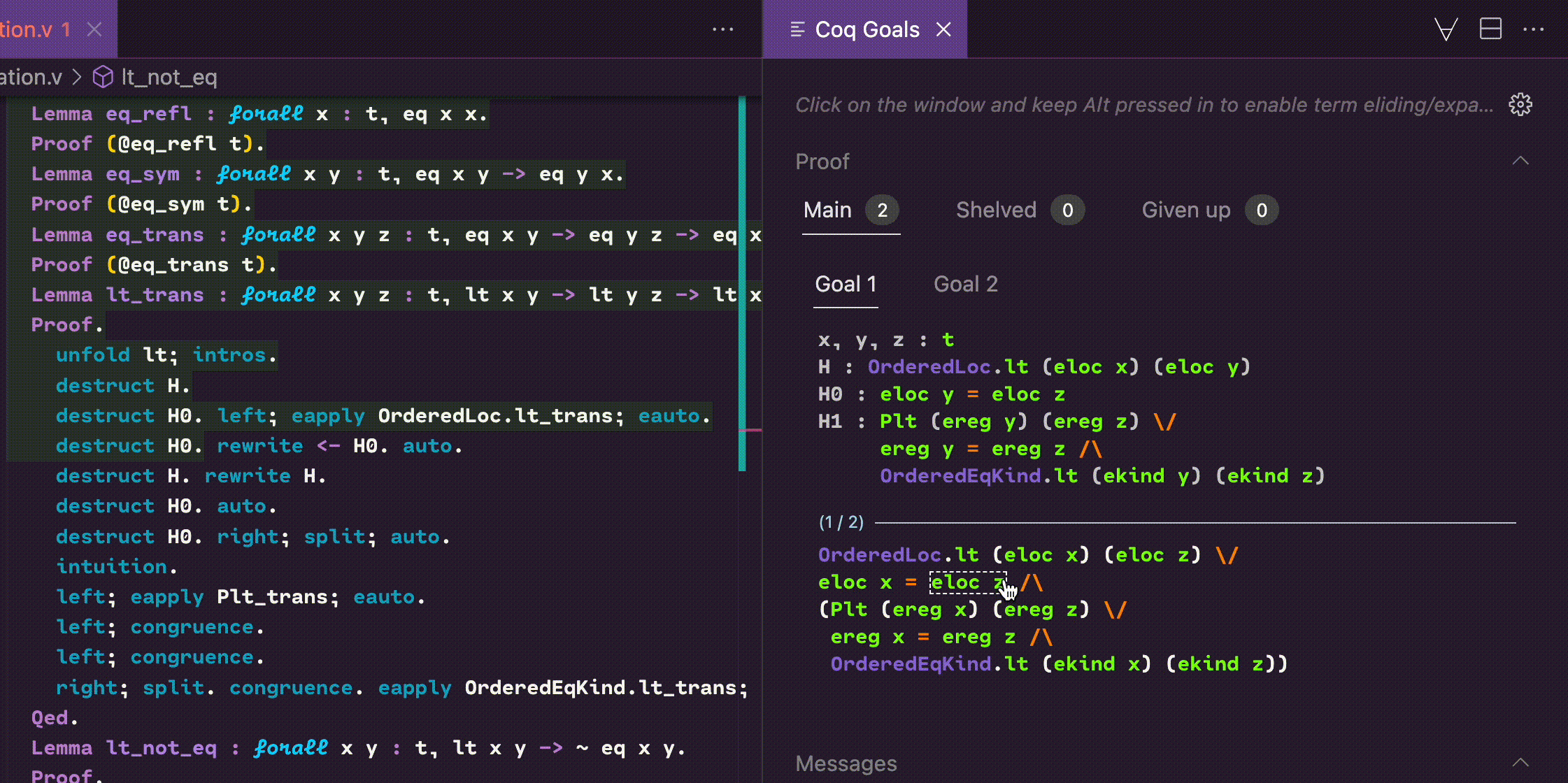Click the Coq prover icon in toolbar
The width and height of the screenshot is (1568, 783).
1446,29
